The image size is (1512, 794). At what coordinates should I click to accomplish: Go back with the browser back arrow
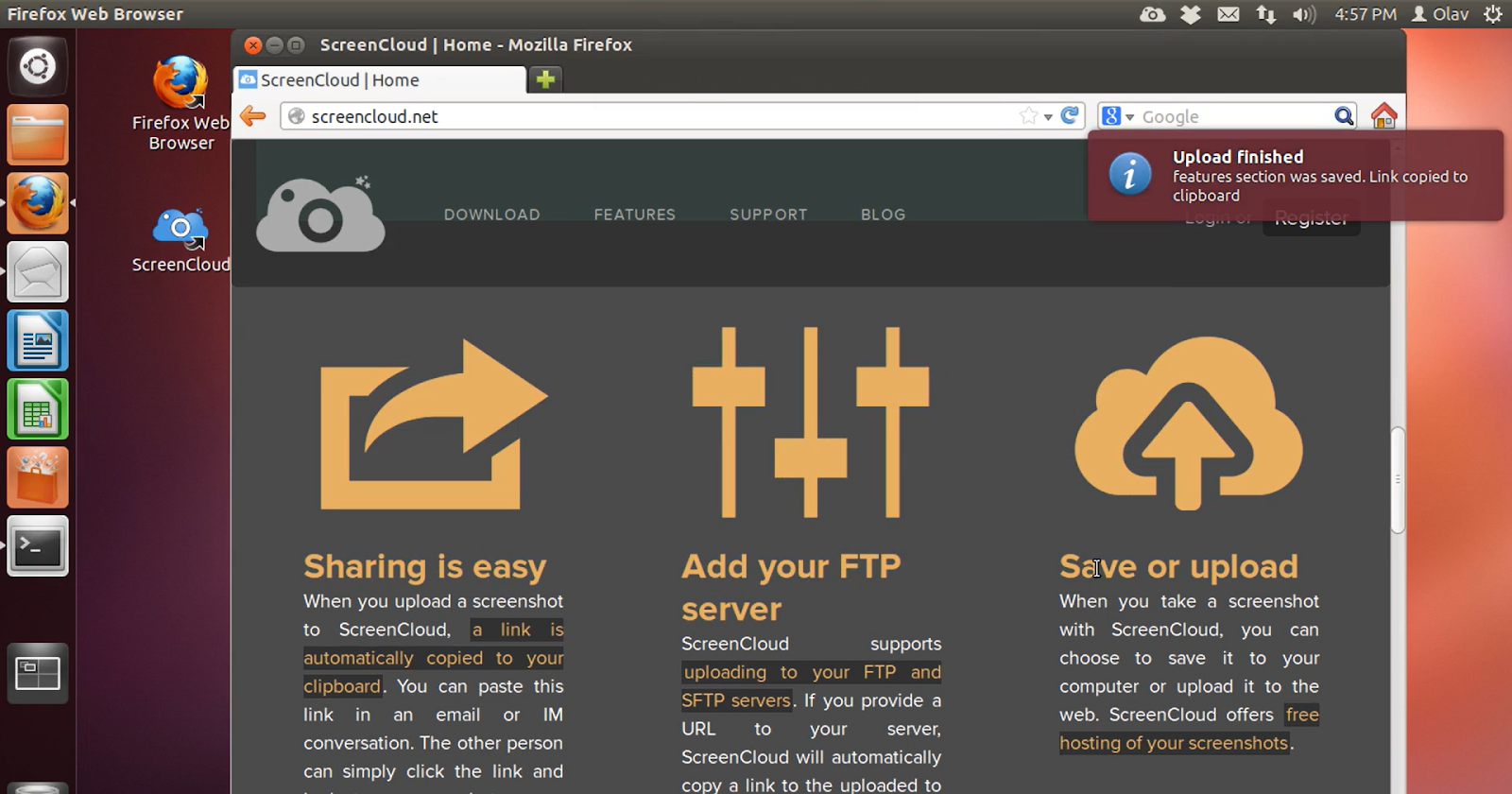pos(253,116)
